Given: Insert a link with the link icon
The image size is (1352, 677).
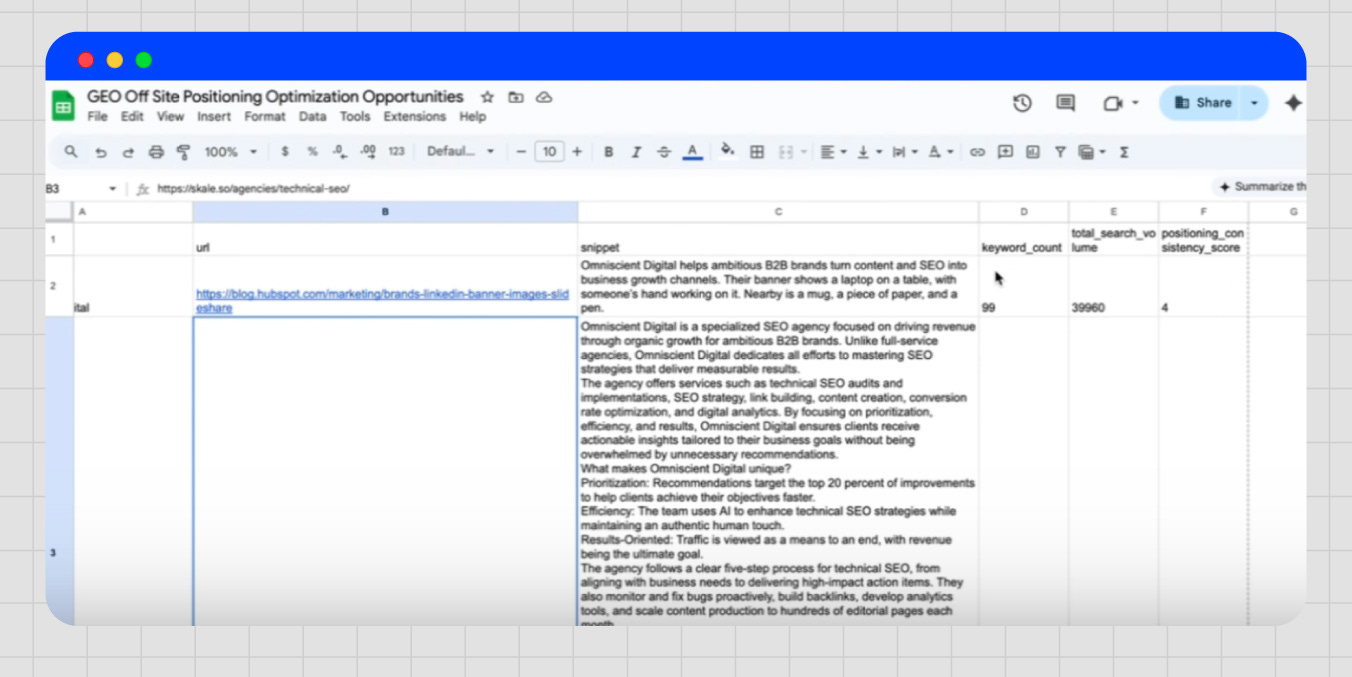Looking at the screenshot, I should pos(979,152).
